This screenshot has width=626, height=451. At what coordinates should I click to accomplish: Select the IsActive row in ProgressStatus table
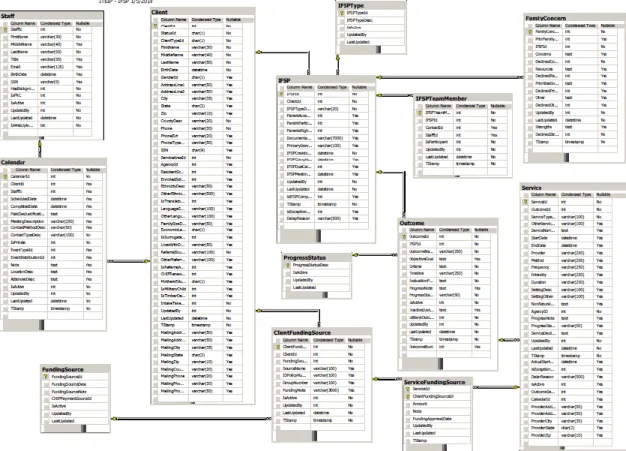[317, 273]
